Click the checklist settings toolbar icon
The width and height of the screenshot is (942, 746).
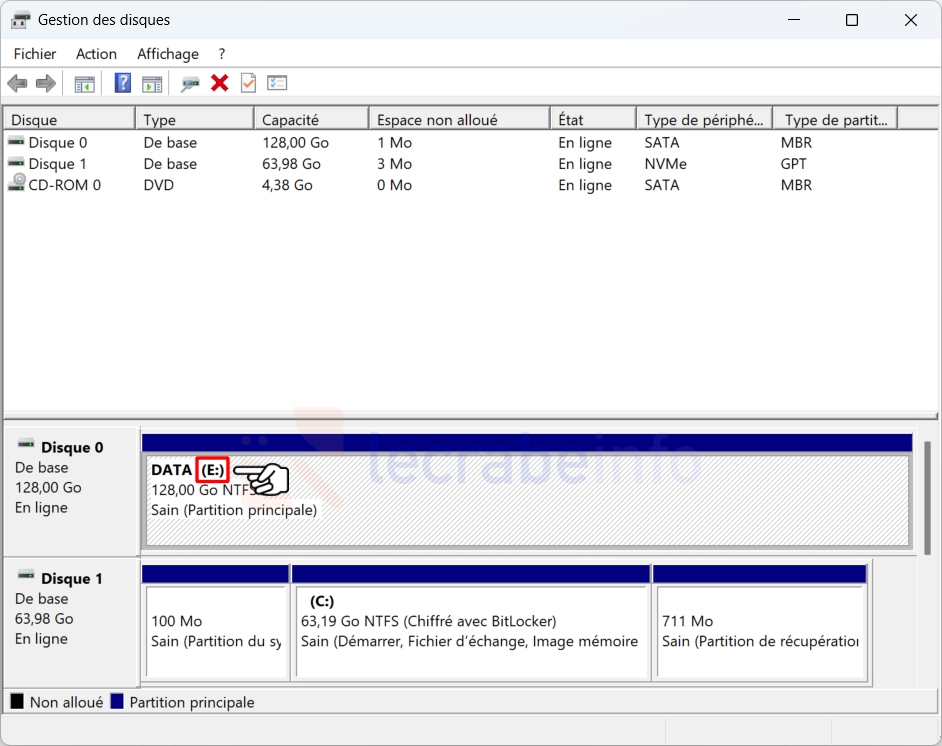coord(277,84)
